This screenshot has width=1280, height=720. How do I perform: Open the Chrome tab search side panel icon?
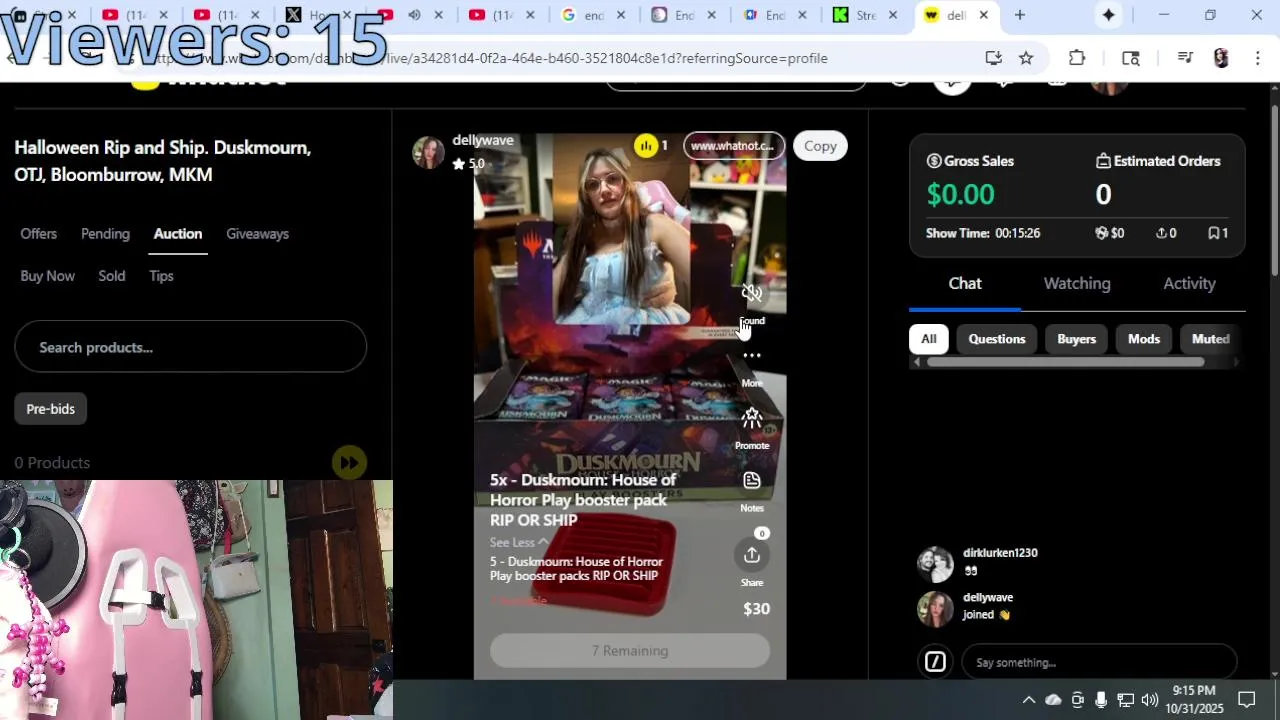pyautogui.click(x=1131, y=58)
